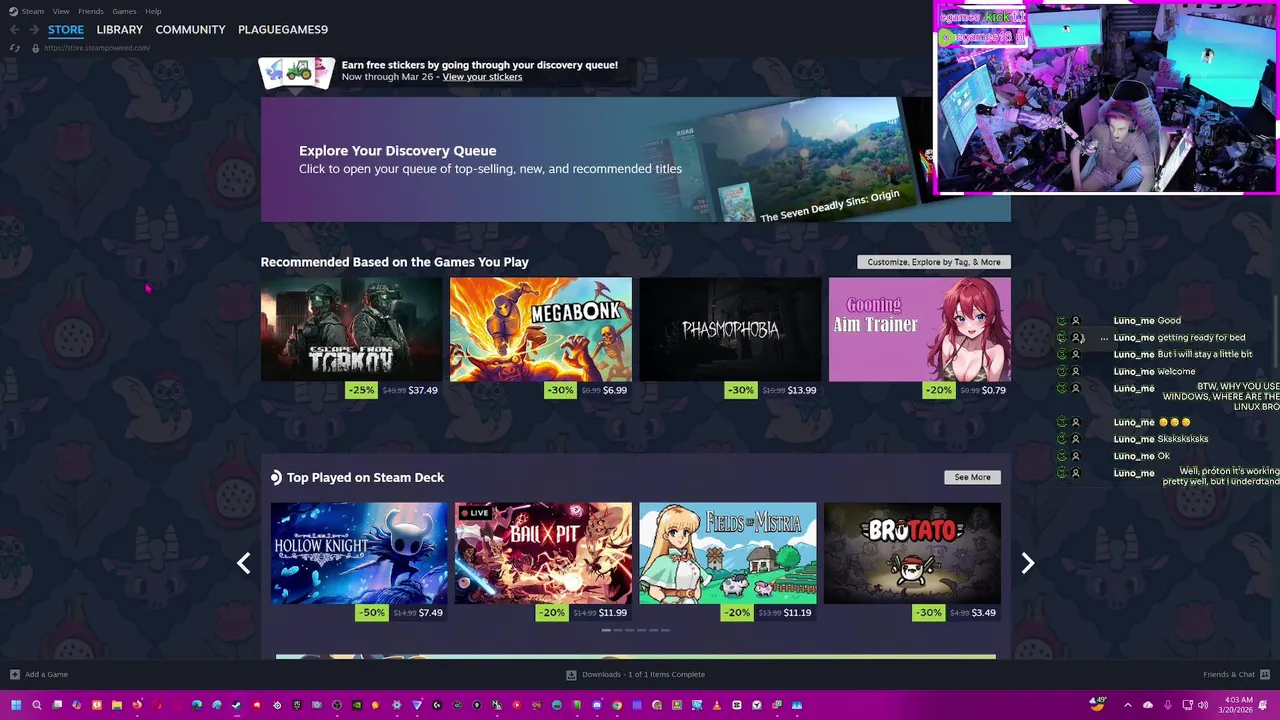Click the OneDrive cloud tray icon
Screen dimensions: 1280x720
coord(1148,705)
